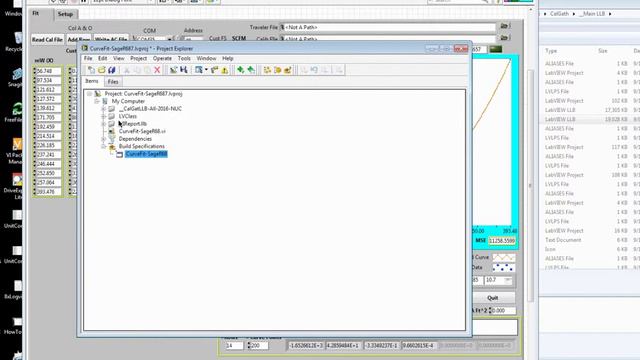Viewport: 640px width, 360px height.
Task: Click the greyed Cut scissors toolbar icon
Action: click(127, 70)
